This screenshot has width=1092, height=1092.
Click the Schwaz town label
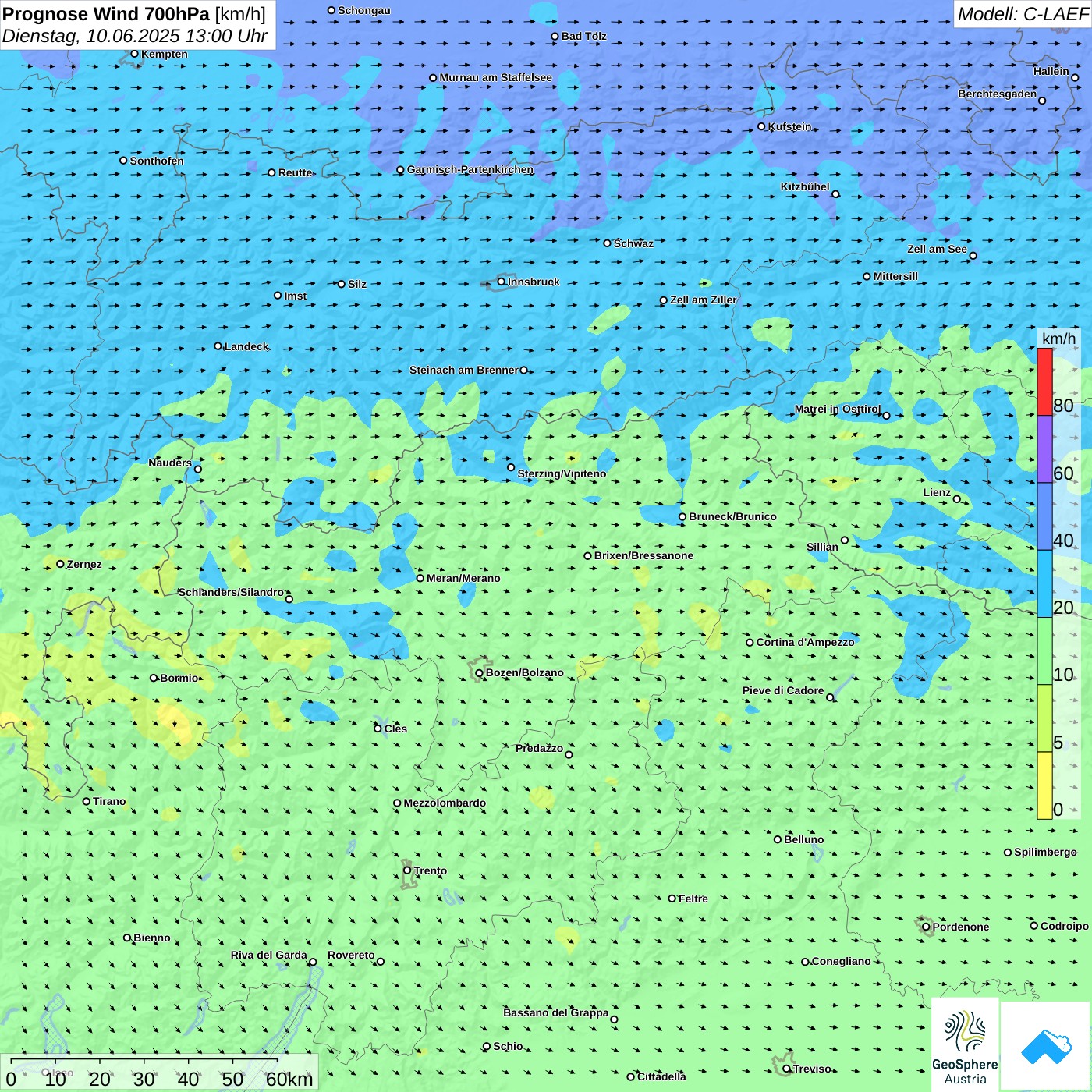click(633, 243)
